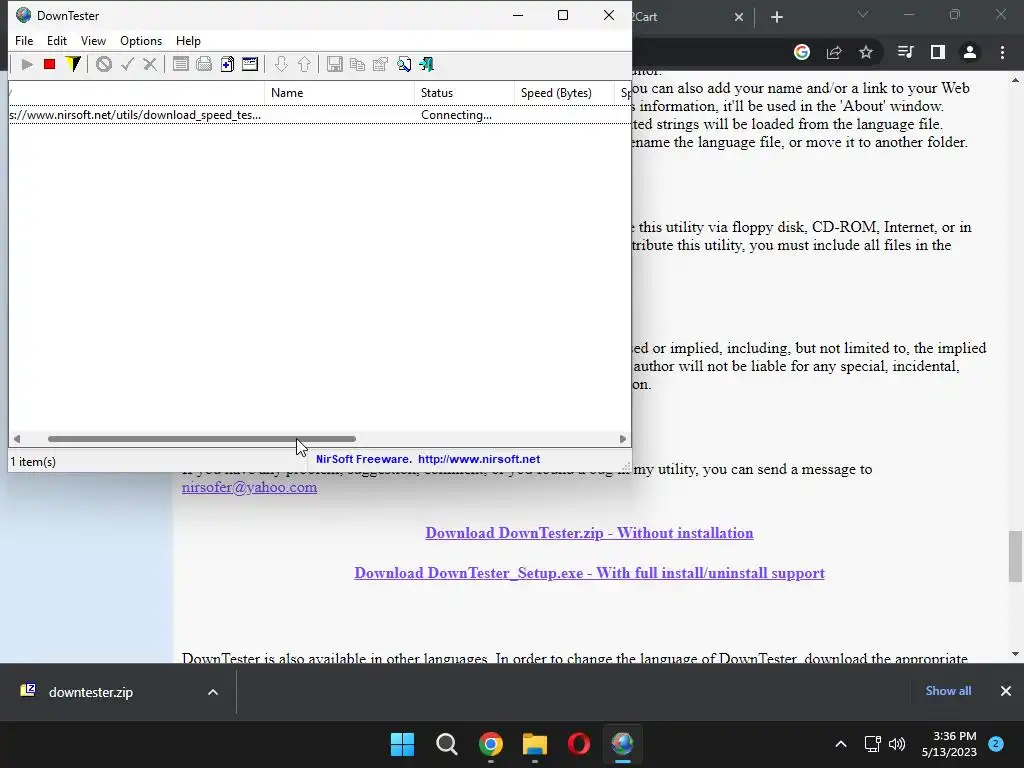The height and width of the screenshot is (768, 1024).
Task: Click the Exit door icon in toolbar
Action: [426, 64]
